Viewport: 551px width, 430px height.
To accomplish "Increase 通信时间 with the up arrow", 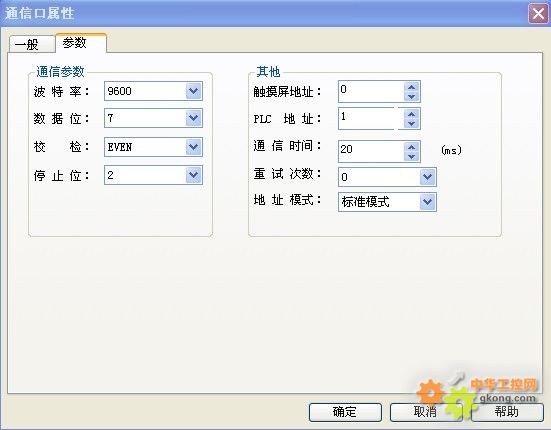I will click(x=411, y=147).
